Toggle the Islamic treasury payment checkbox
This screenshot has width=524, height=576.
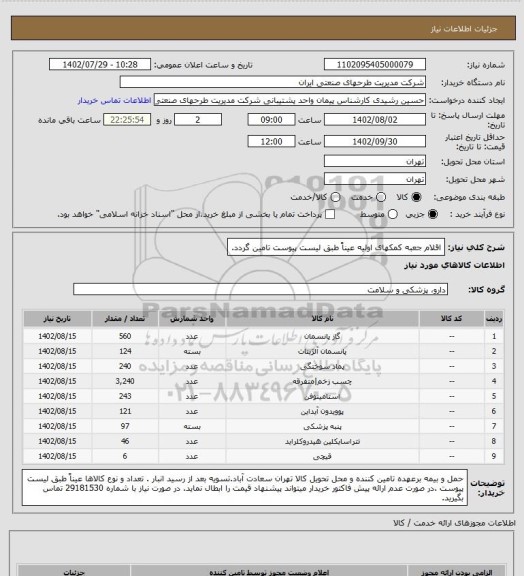point(330,214)
